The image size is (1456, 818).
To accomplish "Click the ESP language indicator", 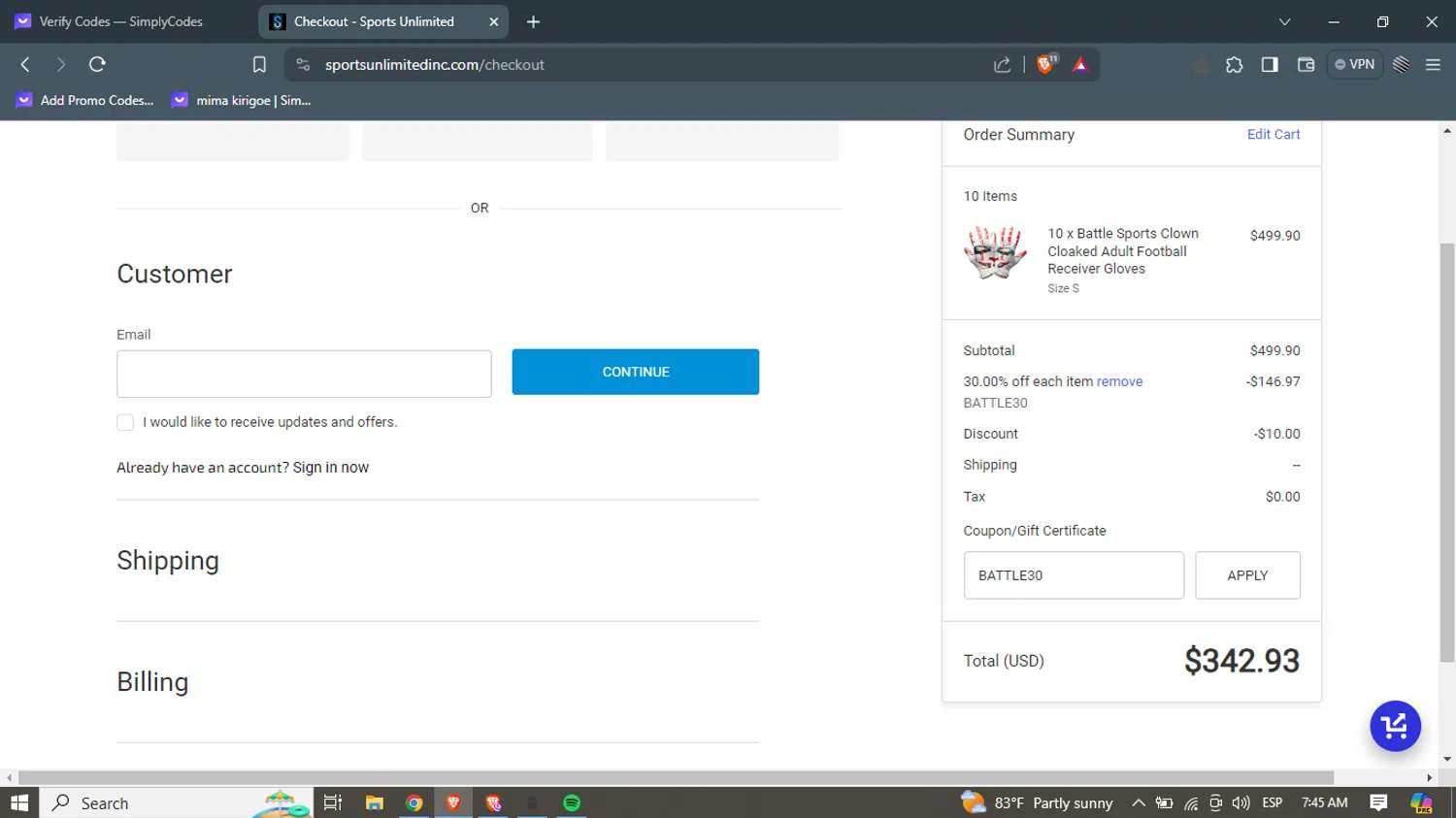I will (1273, 802).
